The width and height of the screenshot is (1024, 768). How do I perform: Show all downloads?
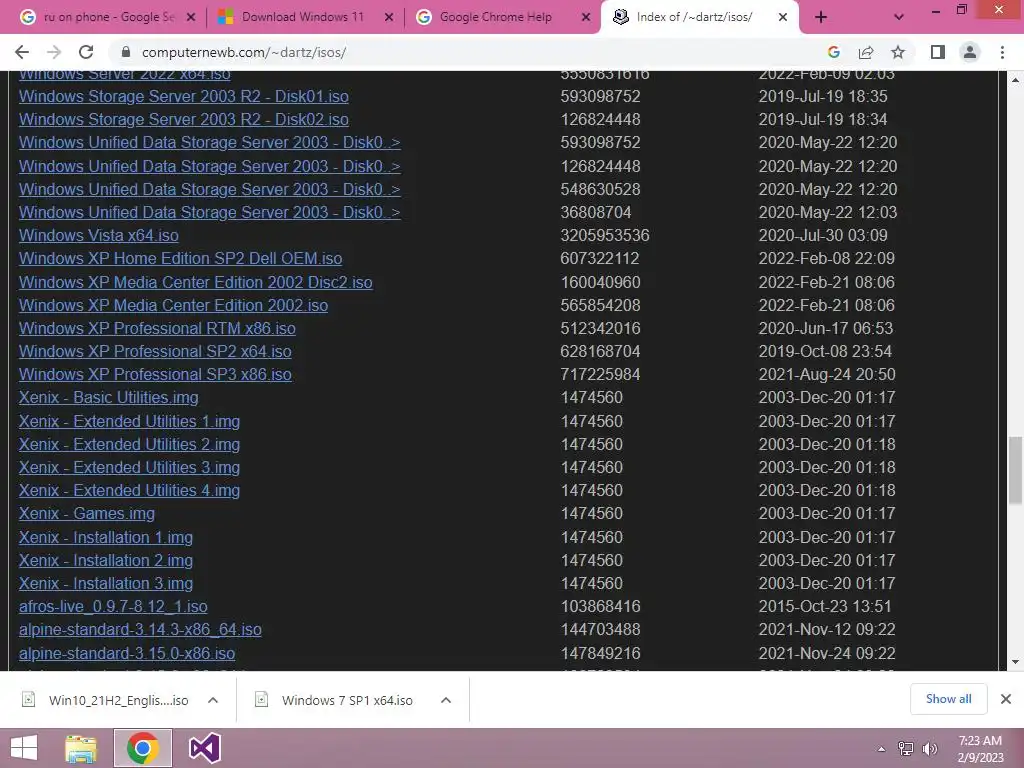pyautogui.click(x=948, y=699)
